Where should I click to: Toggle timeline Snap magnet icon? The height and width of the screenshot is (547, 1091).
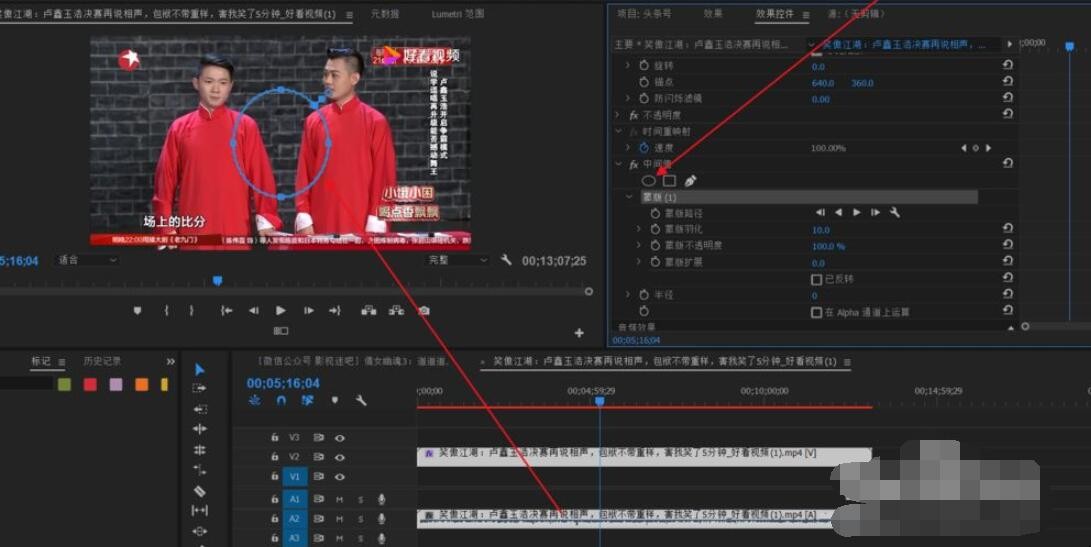pos(281,400)
